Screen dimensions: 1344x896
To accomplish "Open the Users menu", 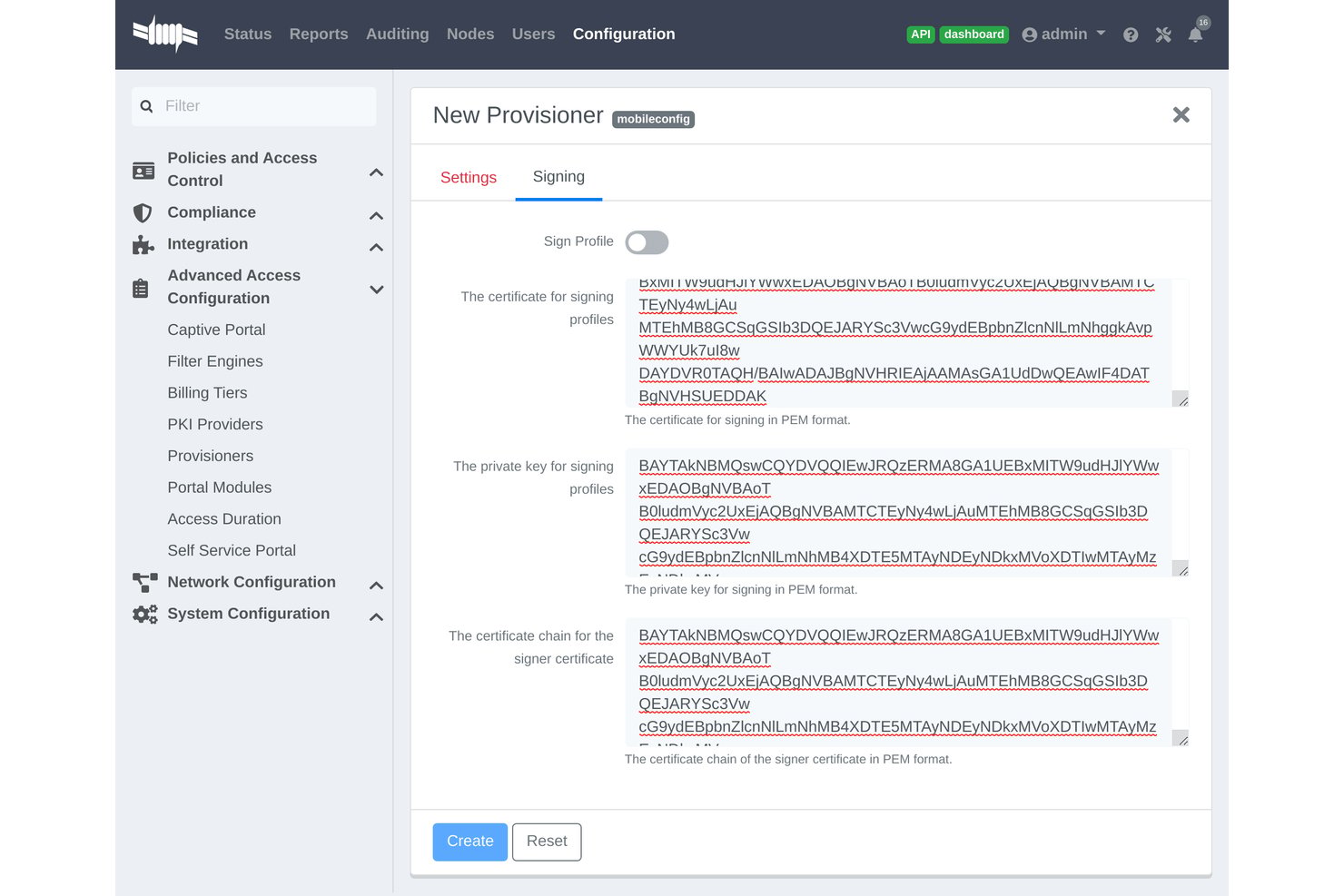I will point(533,34).
